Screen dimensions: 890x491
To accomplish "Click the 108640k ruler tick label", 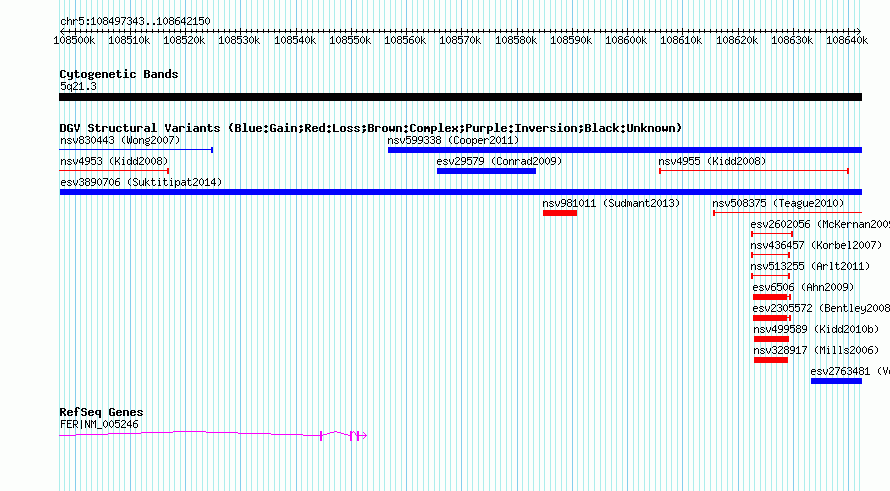I will (846, 40).
